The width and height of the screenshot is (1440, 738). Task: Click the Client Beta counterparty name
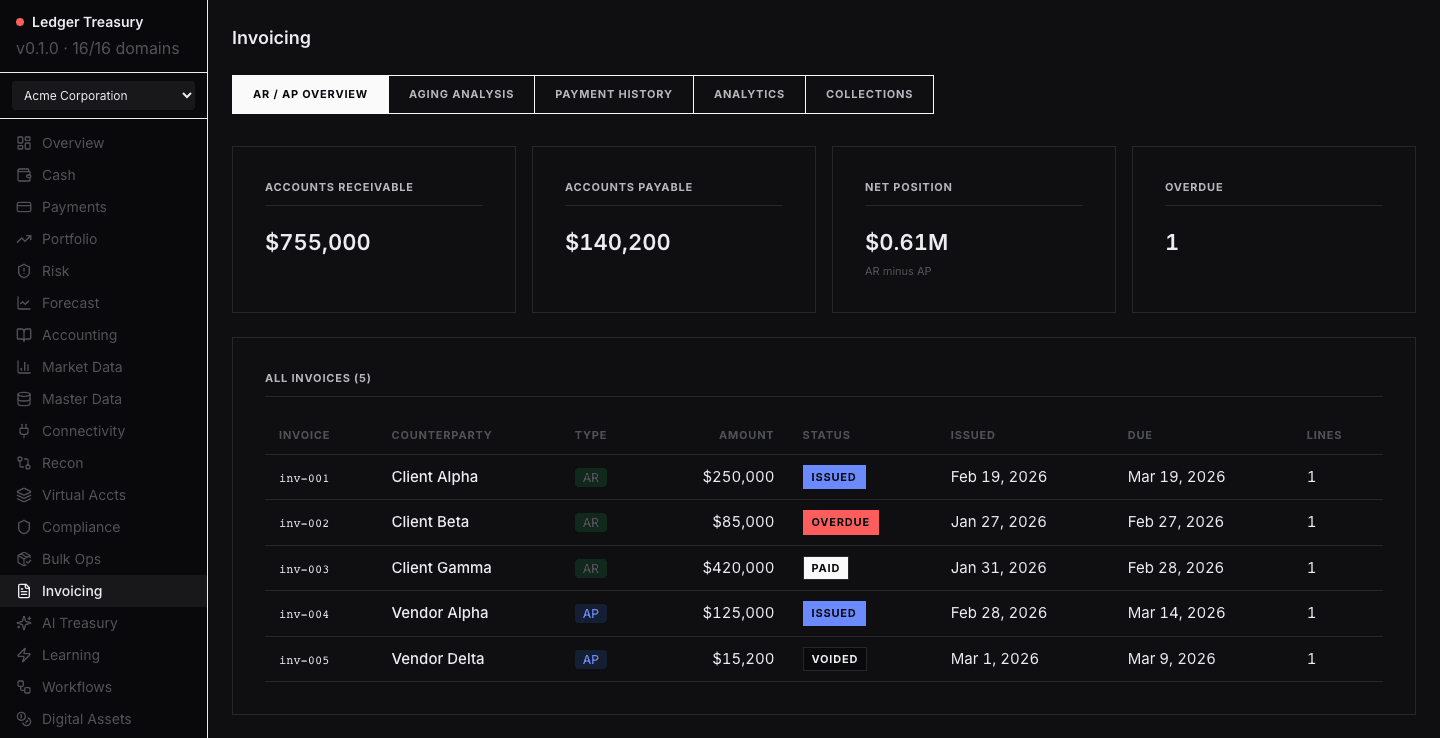(430, 522)
